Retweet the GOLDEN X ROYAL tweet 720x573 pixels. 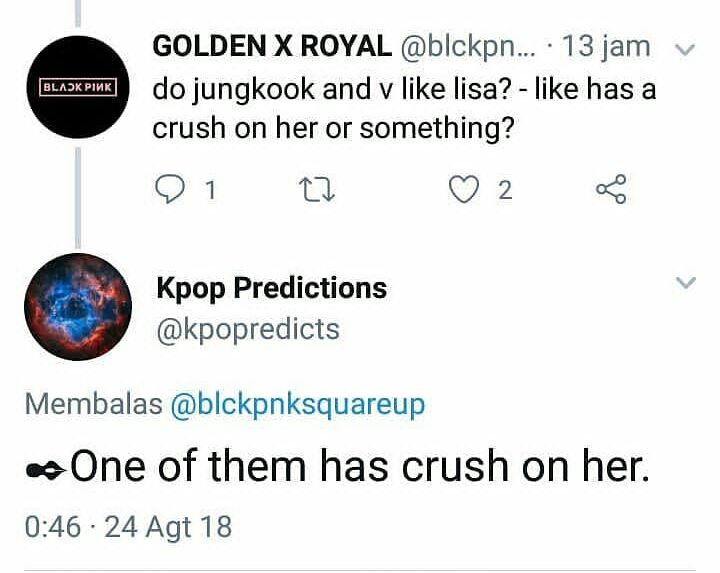click(x=322, y=190)
